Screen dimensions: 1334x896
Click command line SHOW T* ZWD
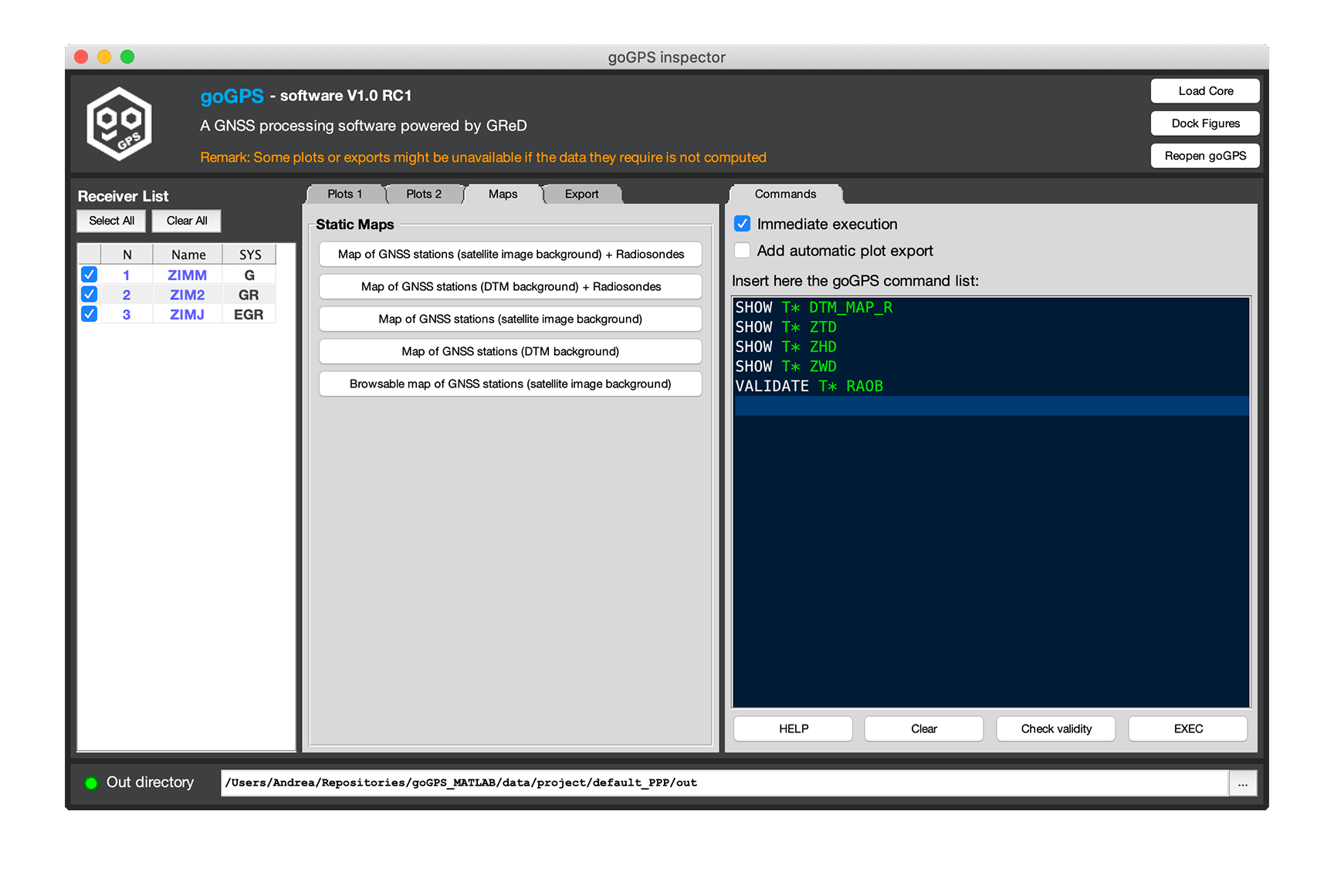[x=786, y=367]
